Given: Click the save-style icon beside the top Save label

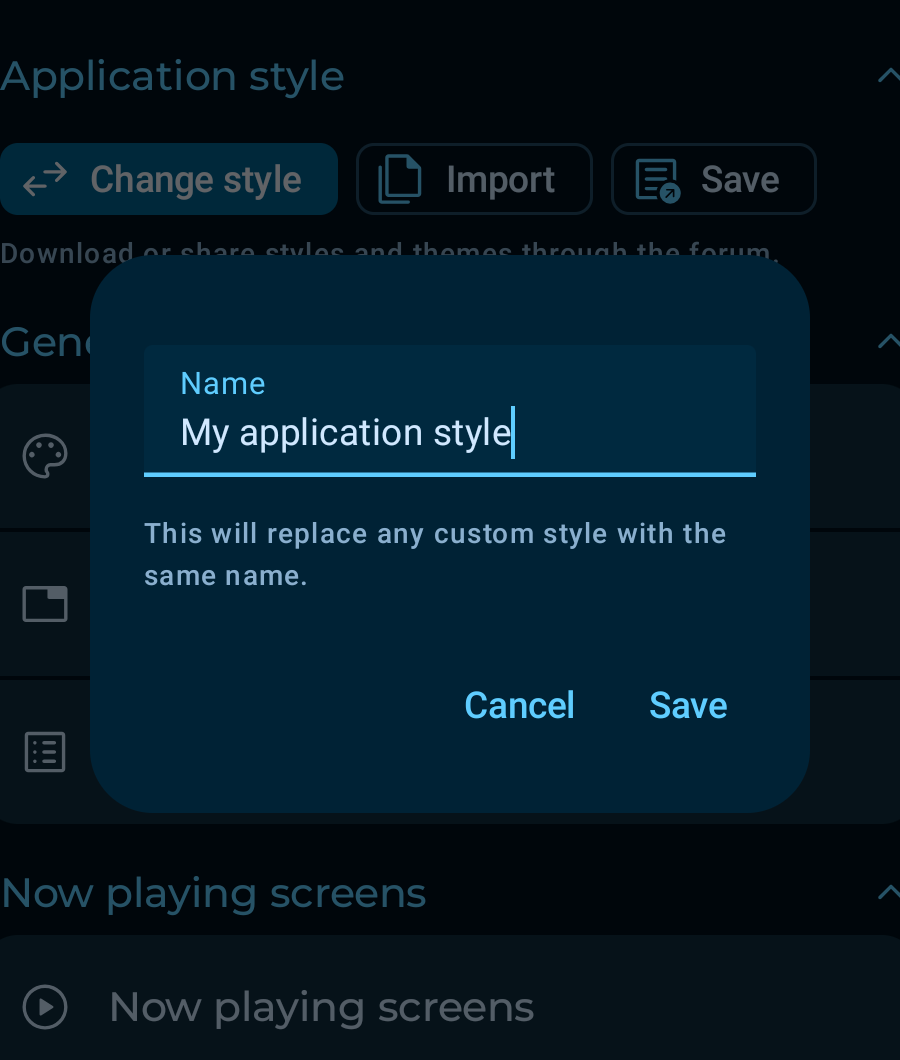Looking at the screenshot, I should [657, 180].
